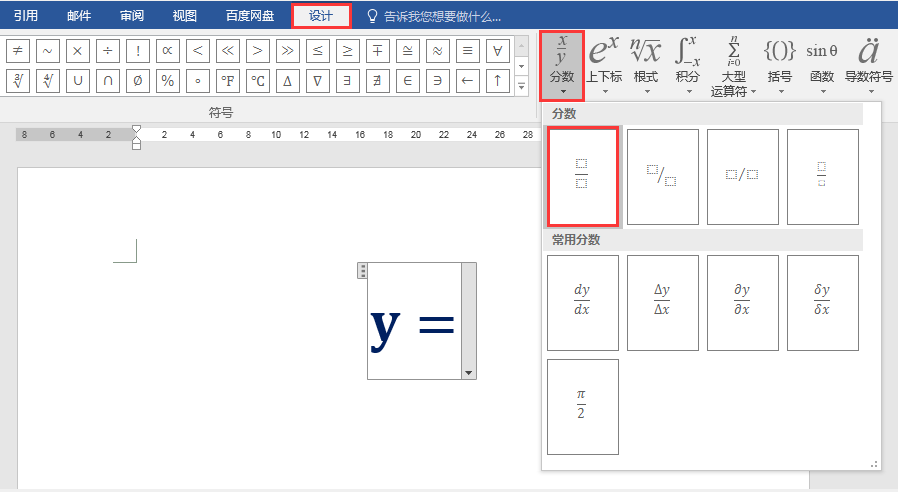Viewport: 898px width, 492px height.
Task: Insert the intersection (∩) symbol
Action: [x=108, y=81]
